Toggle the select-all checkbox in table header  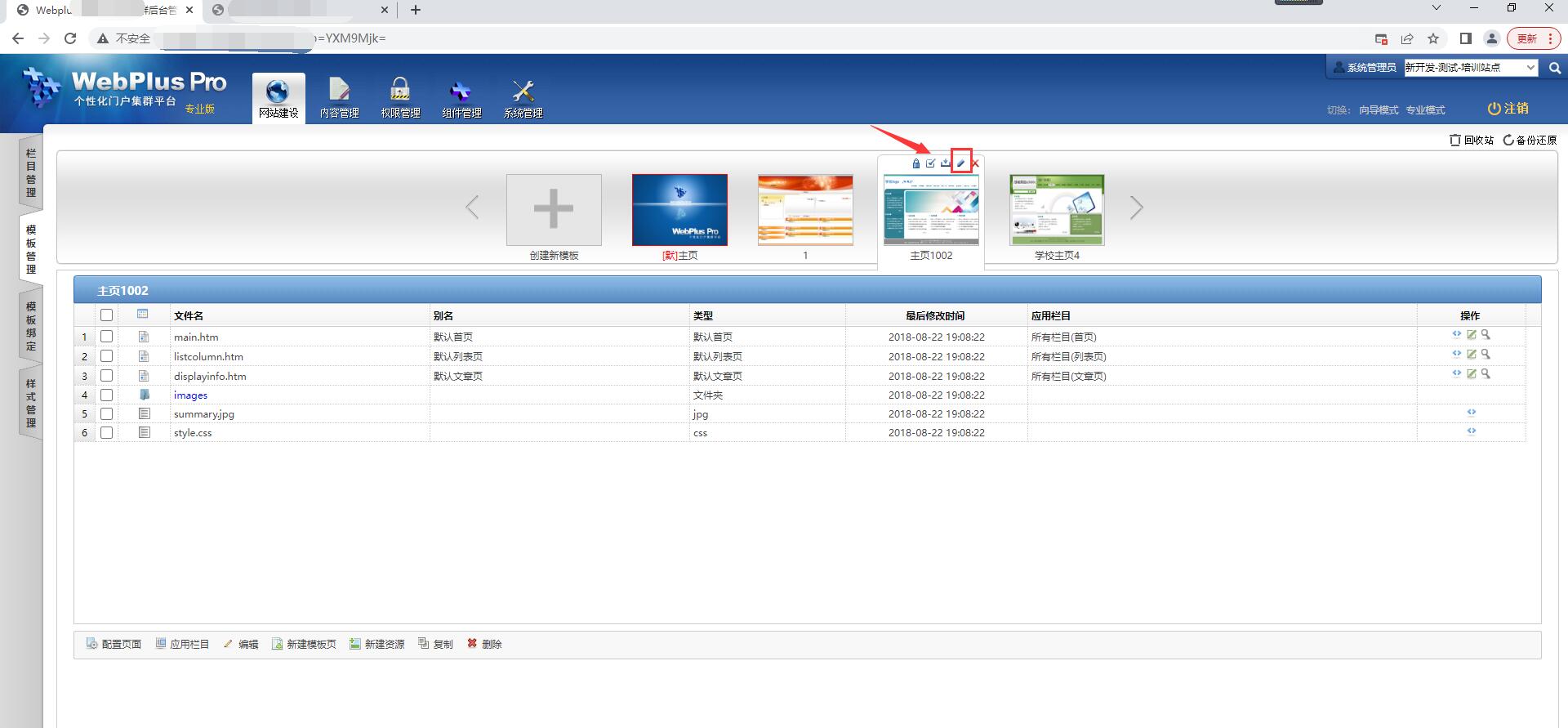point(106,315)
